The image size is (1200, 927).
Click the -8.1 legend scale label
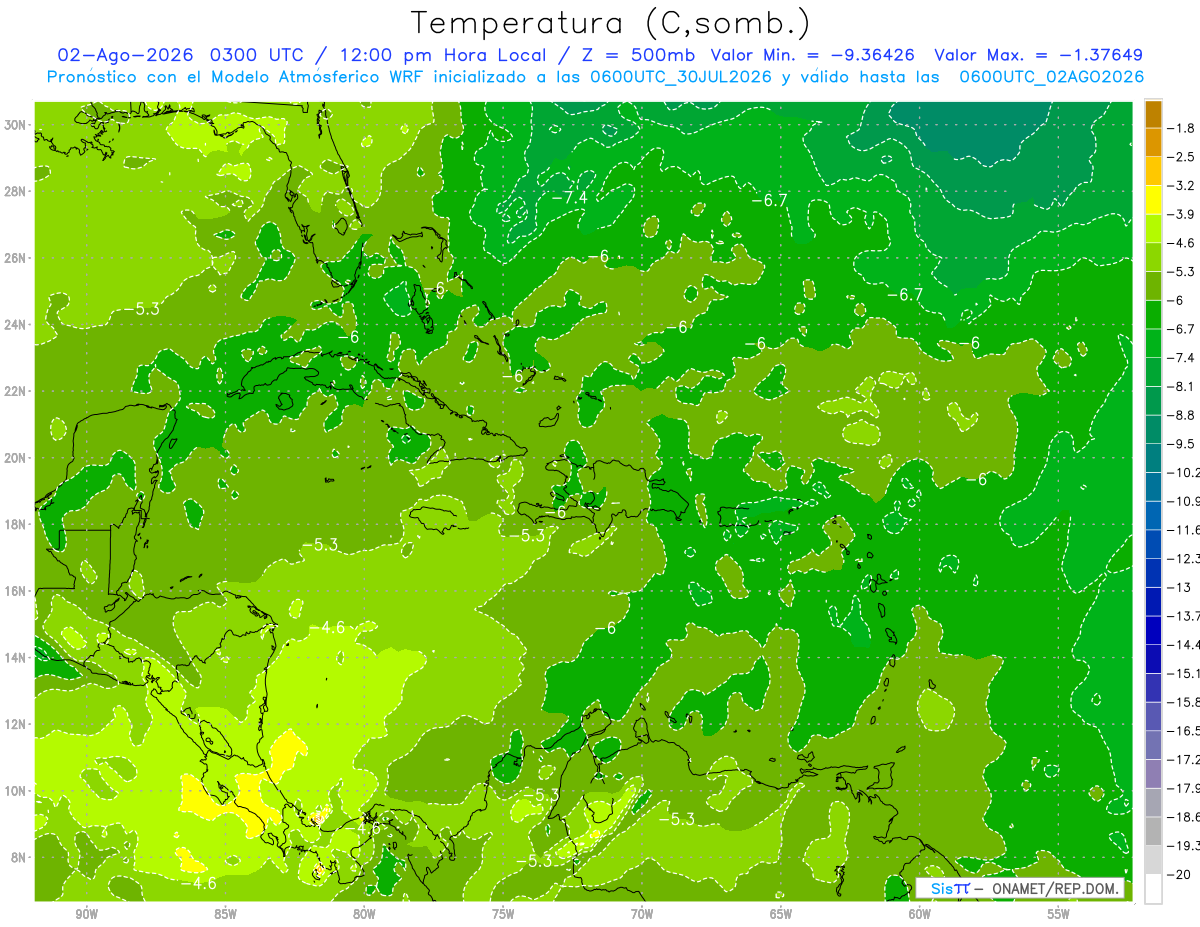1181,386
